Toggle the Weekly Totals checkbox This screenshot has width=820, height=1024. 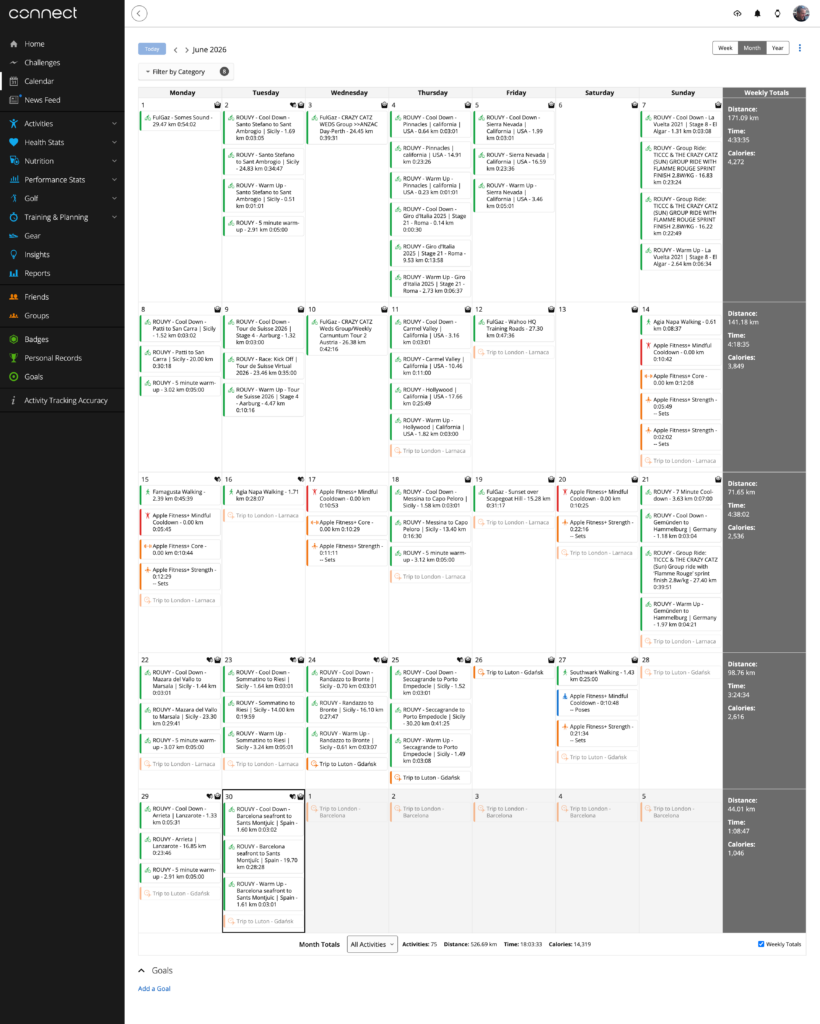[x=761, y=944]
